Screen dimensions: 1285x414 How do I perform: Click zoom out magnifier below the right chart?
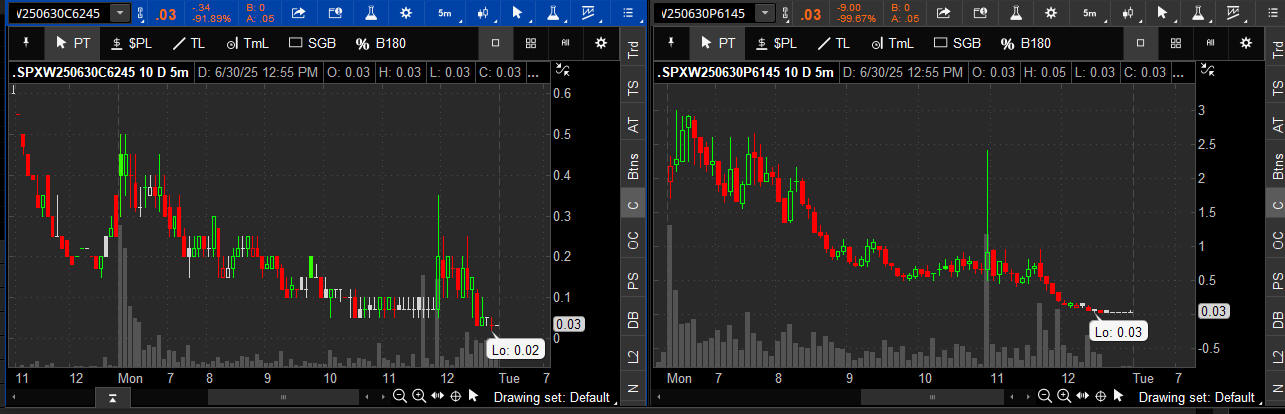click(1043, 396)
